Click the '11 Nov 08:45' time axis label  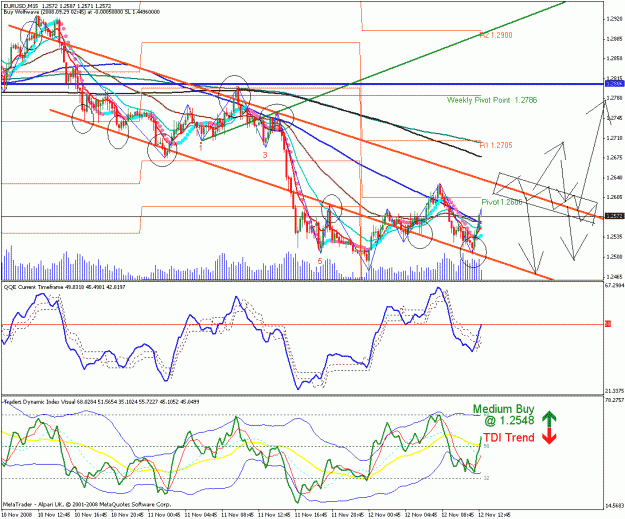coord(238,515)
